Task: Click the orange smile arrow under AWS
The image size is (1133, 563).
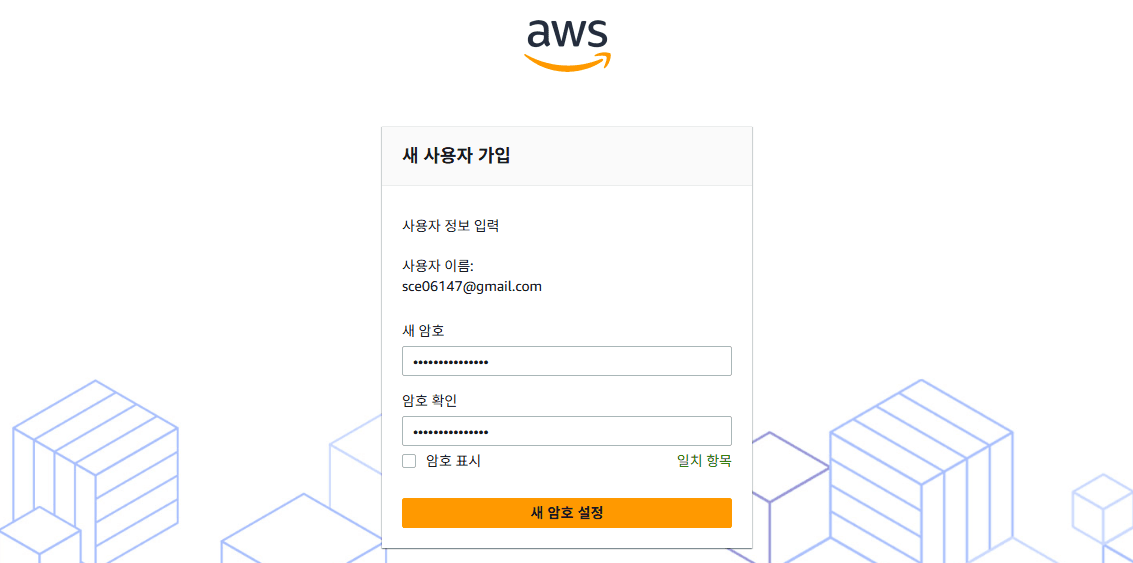Action: [567, 63]
